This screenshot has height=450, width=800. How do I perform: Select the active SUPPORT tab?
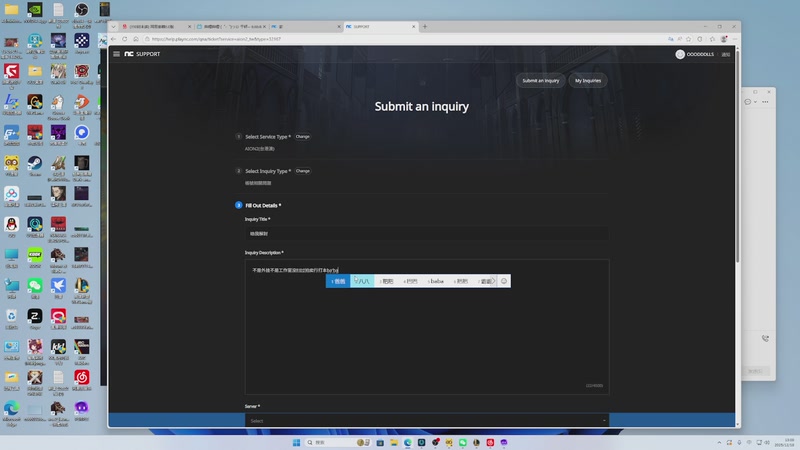coord(380,27)
